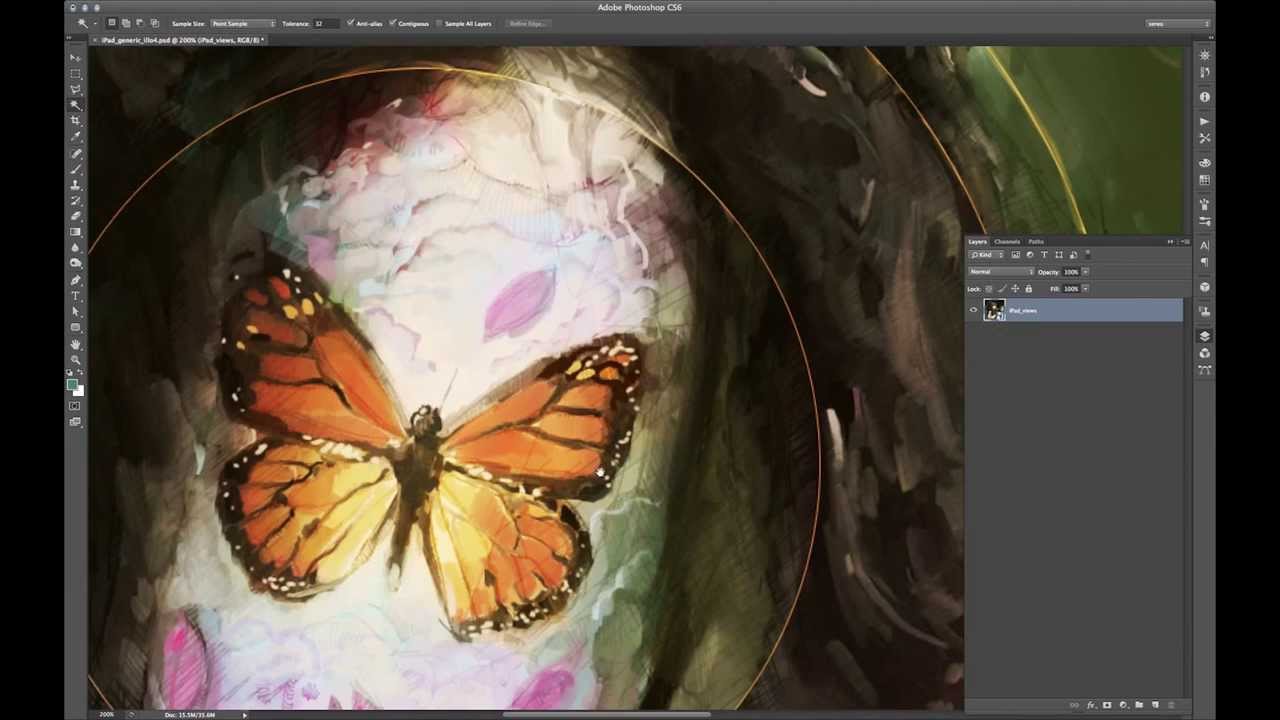This screenshot has height=720, width=1280.
Task: Toggle the Anti-alias checkbox
Action: (351, 23)
